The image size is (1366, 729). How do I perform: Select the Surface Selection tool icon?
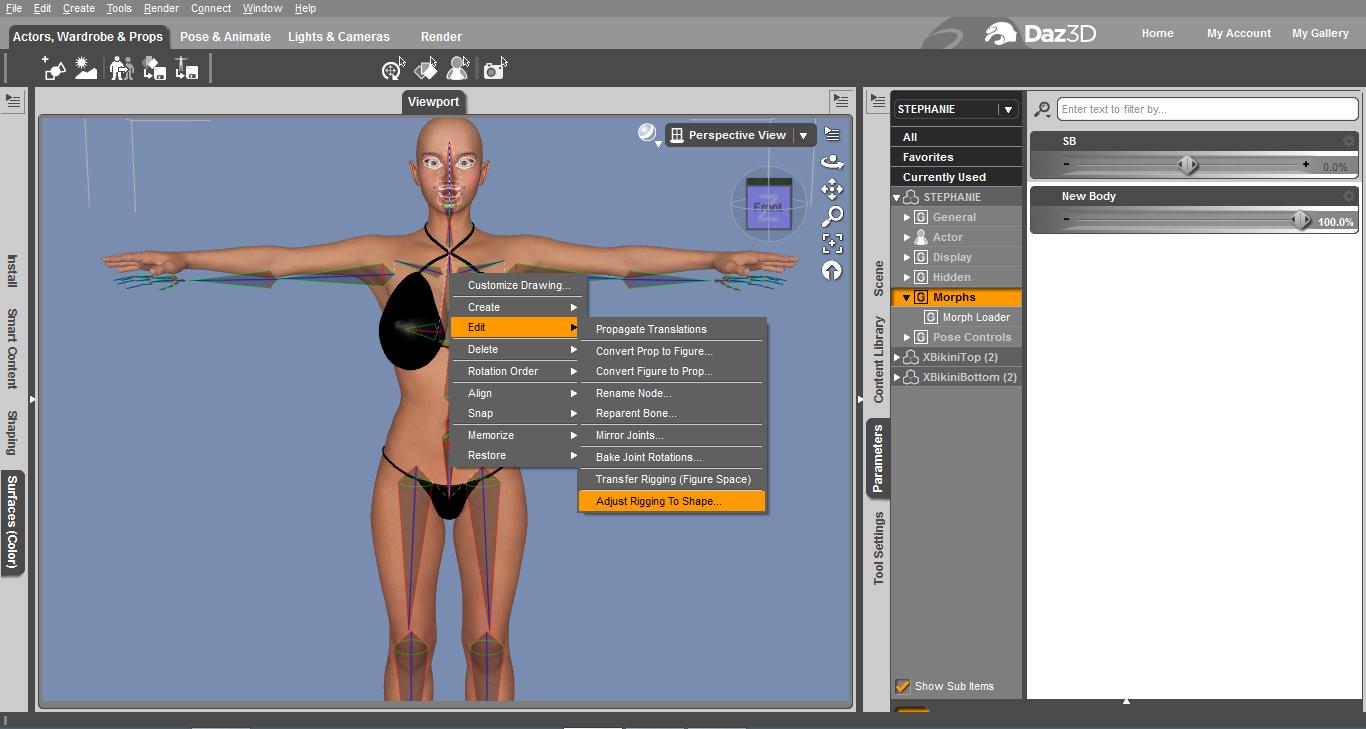coord(426,69)
